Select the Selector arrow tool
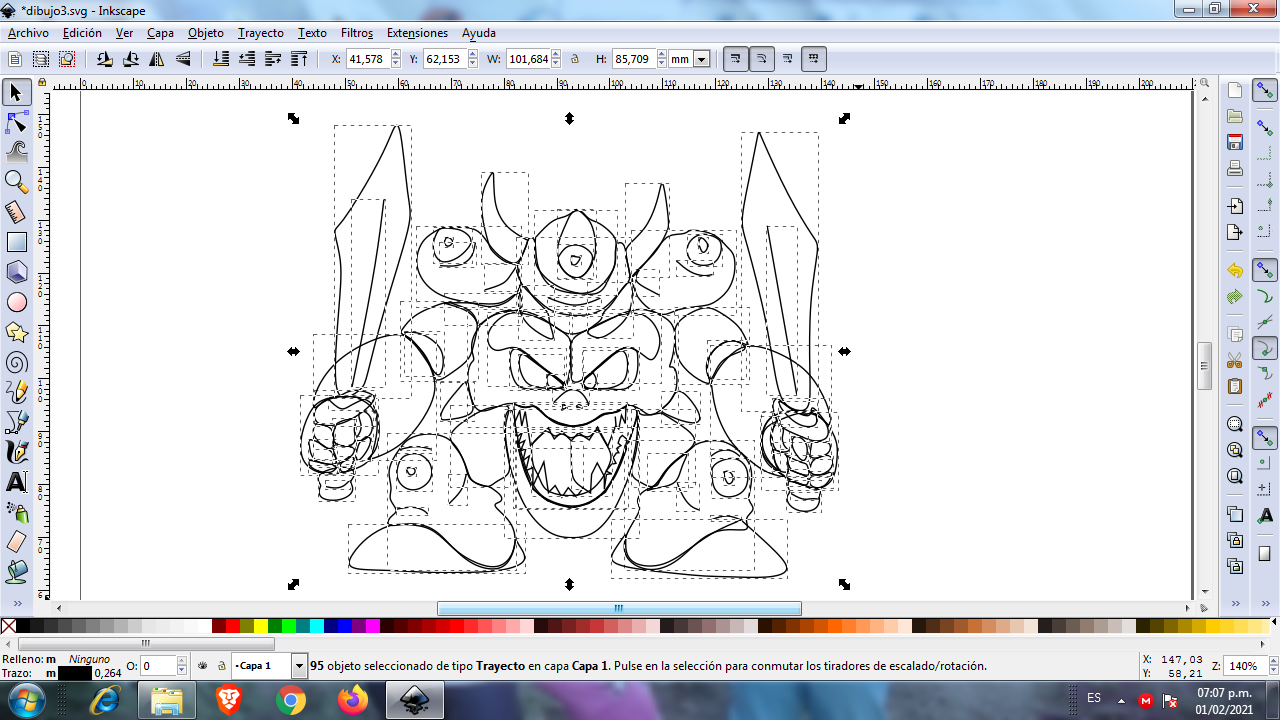 tap(16, 93)
